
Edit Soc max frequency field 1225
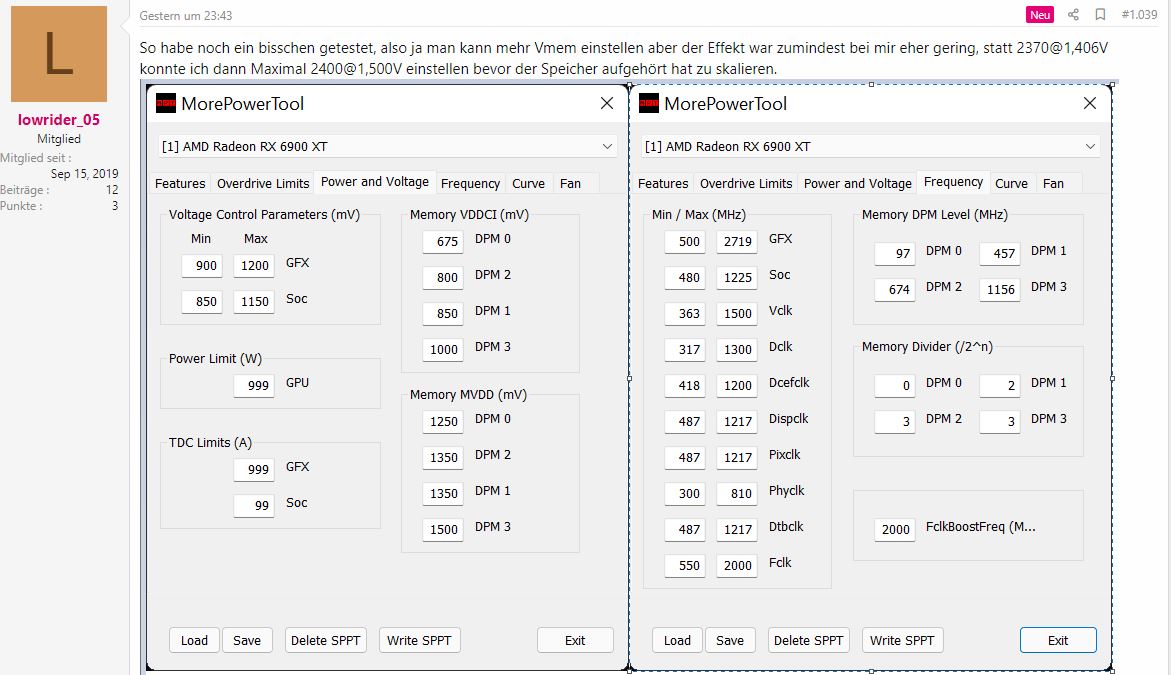click(x=737, y=277)
